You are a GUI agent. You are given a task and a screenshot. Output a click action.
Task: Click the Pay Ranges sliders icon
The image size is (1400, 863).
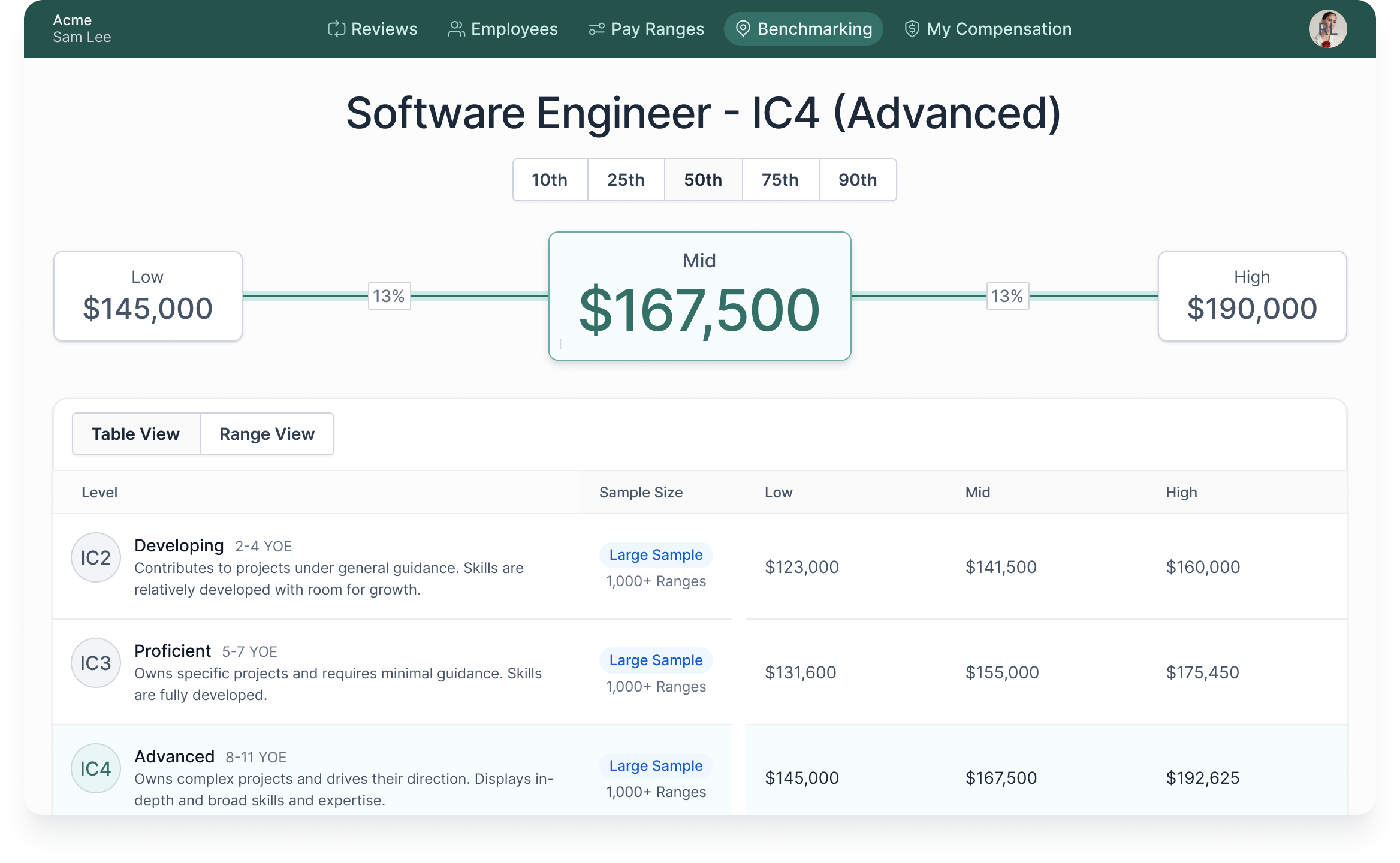596,28
